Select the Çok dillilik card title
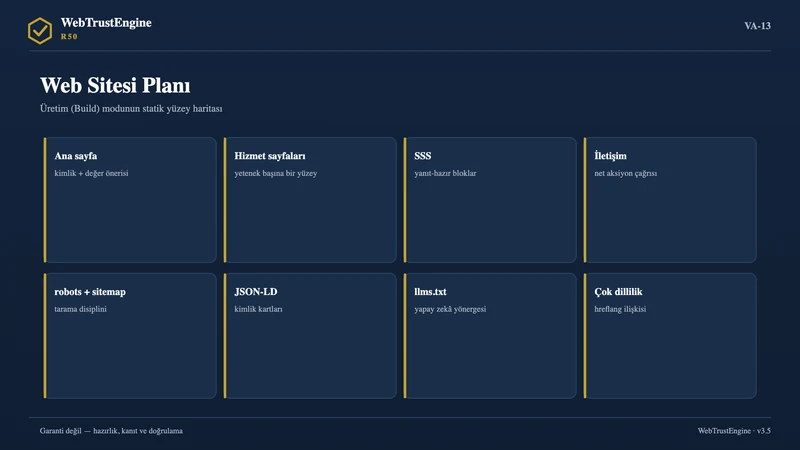Image resolution: width=800 pixels, height=450 pixels. [618, 292]
